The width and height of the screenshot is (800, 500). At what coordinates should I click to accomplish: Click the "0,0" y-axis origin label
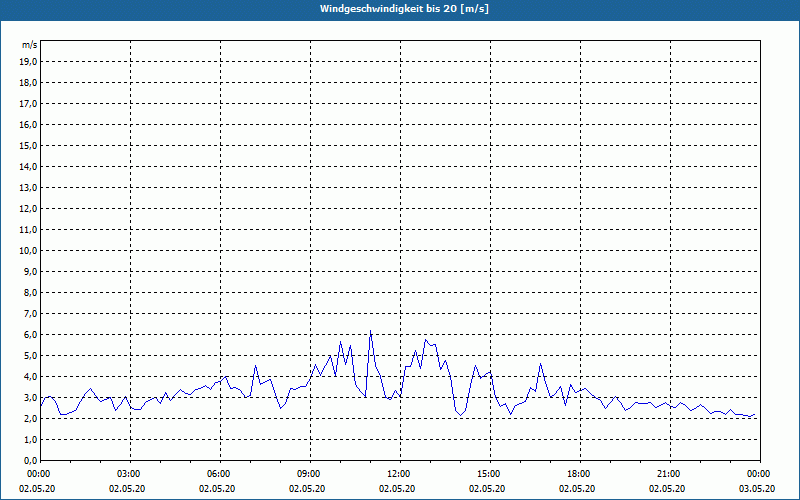[30, 461]
